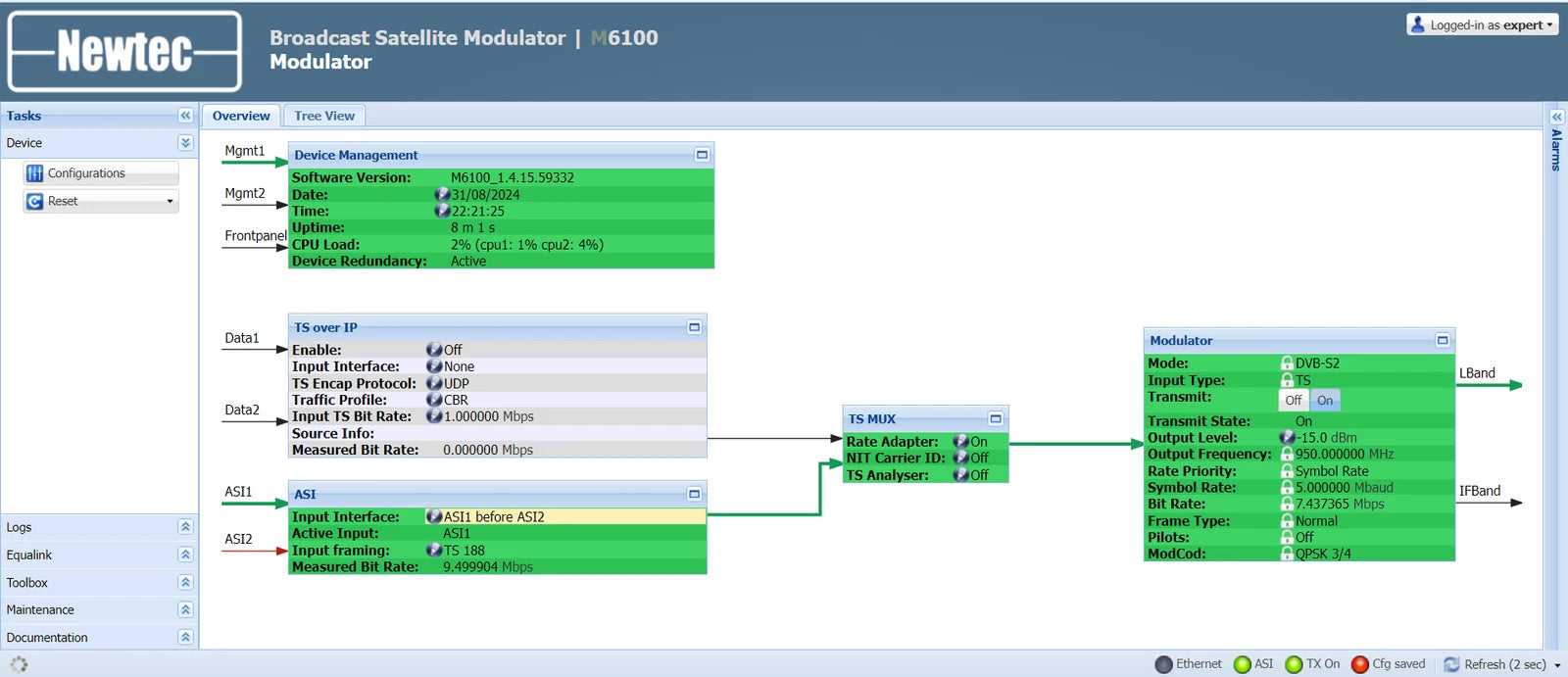Click the Bit Rate 7.437365 Mbps value
The image size is (1568, 677).
(x=1340, y=504)
